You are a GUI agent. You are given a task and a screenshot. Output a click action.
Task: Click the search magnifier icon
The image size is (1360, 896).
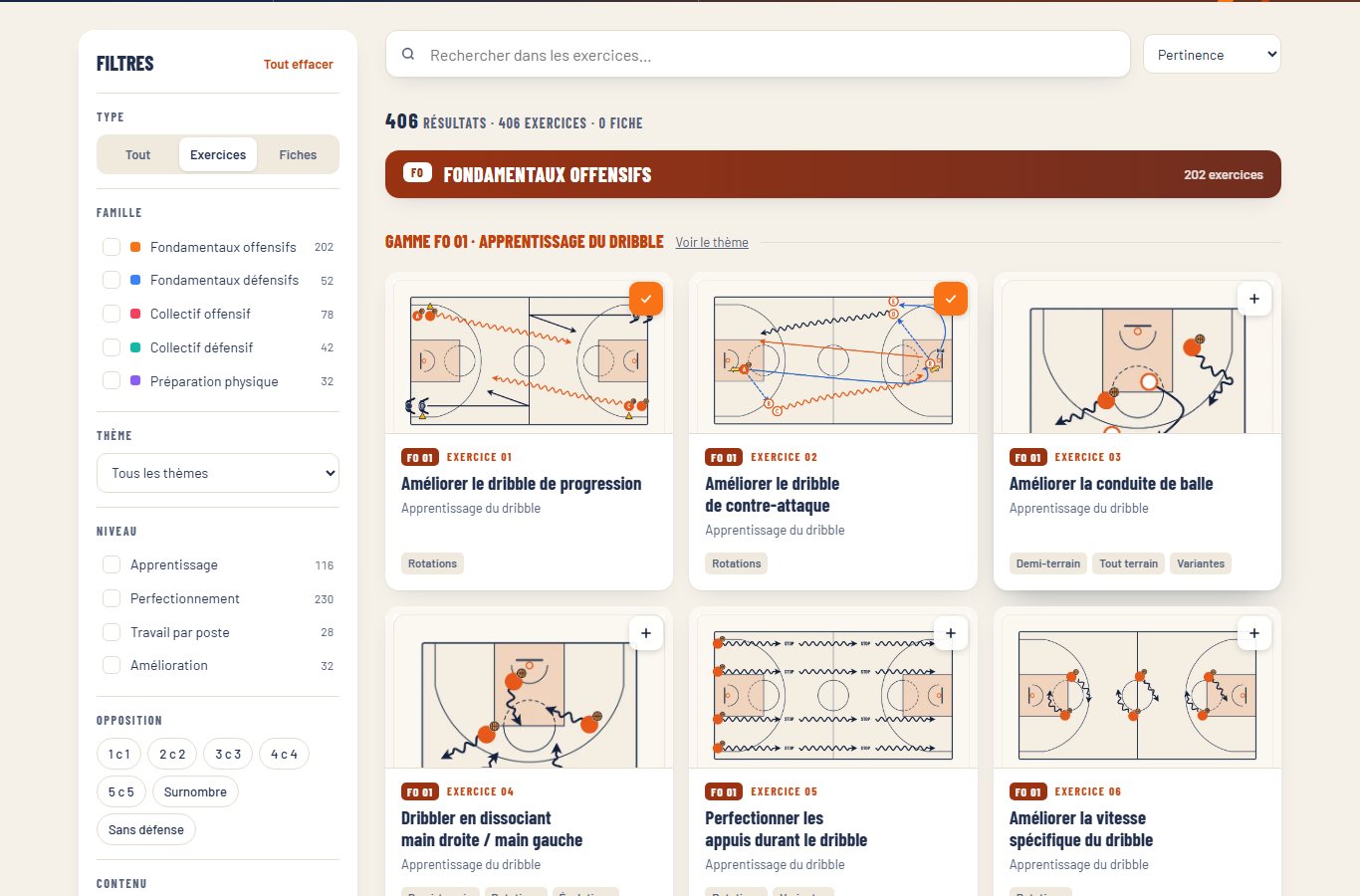(408, 55)
